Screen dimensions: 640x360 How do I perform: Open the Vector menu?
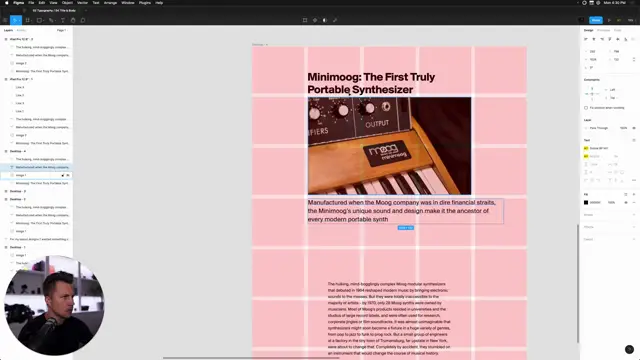point(82,3)
